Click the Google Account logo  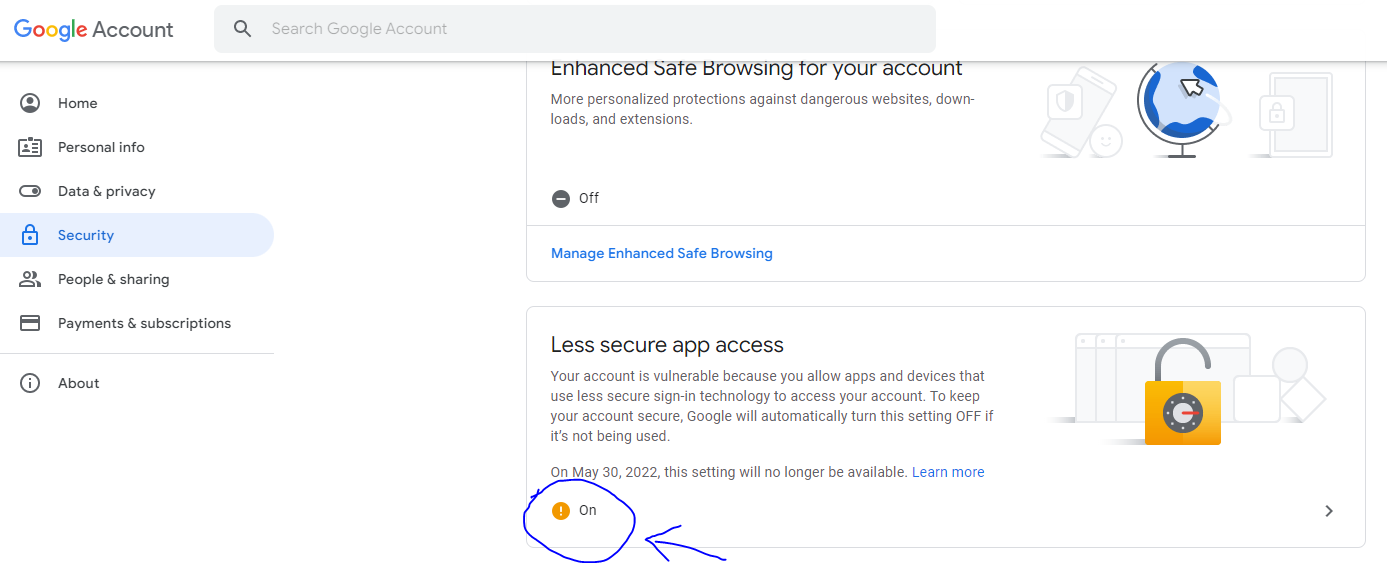(x=93, y=29)
